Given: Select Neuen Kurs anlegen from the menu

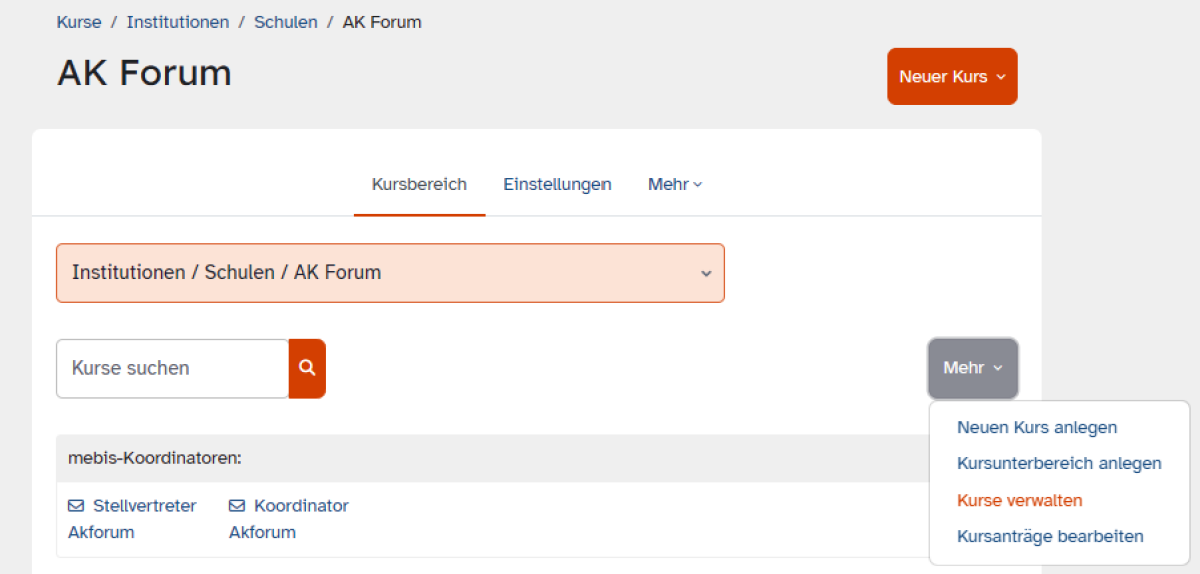Looking at the screenshot, I should point(1037,427).
